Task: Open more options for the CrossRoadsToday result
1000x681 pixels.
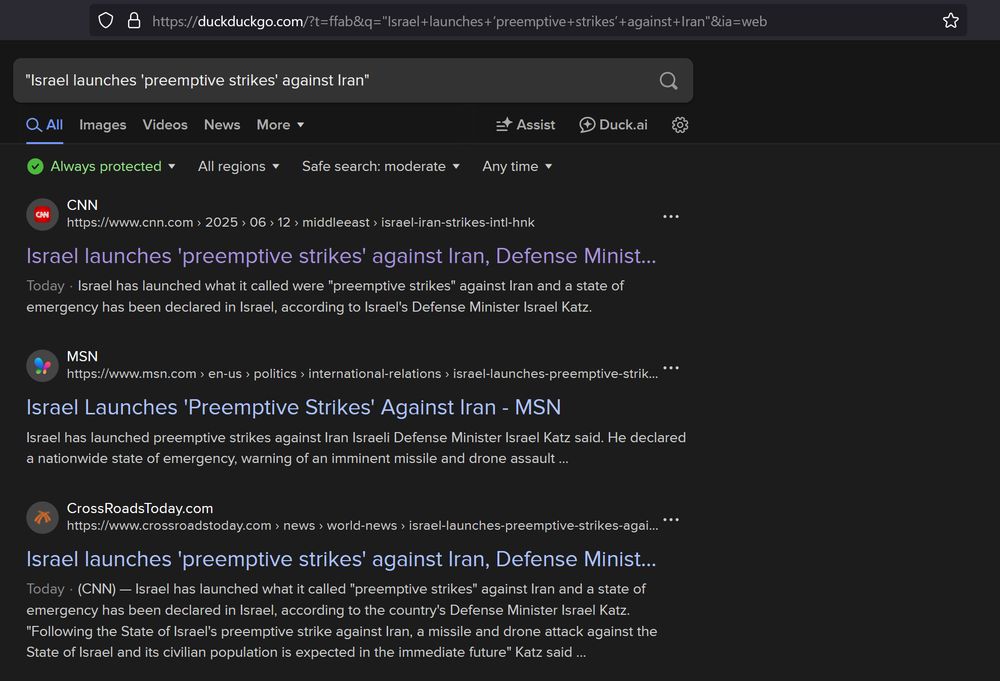Action: click(x=671, y=520)
